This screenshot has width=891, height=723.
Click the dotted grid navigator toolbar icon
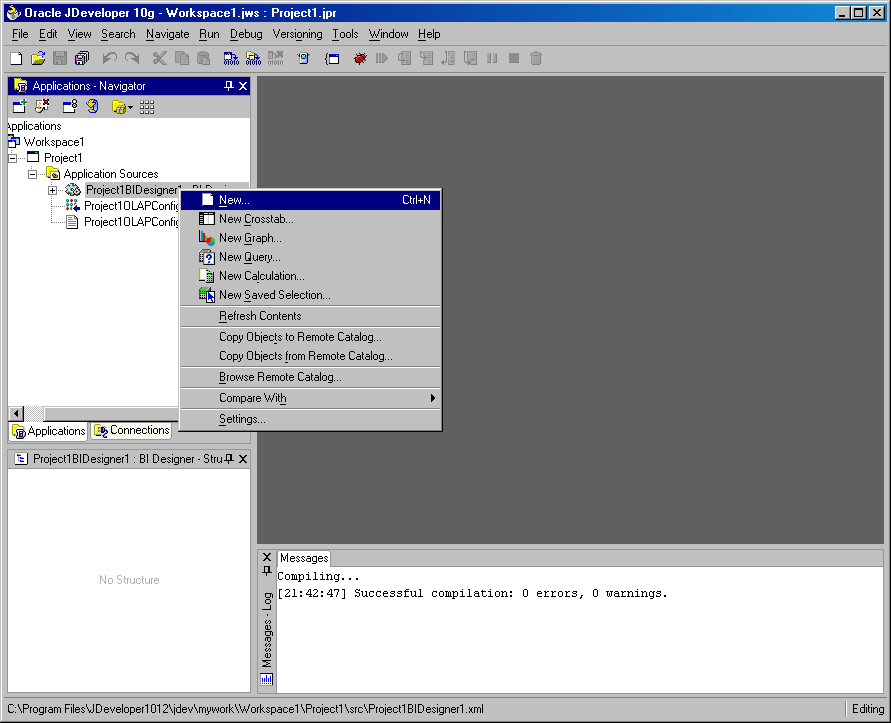[x=147, y=106]
